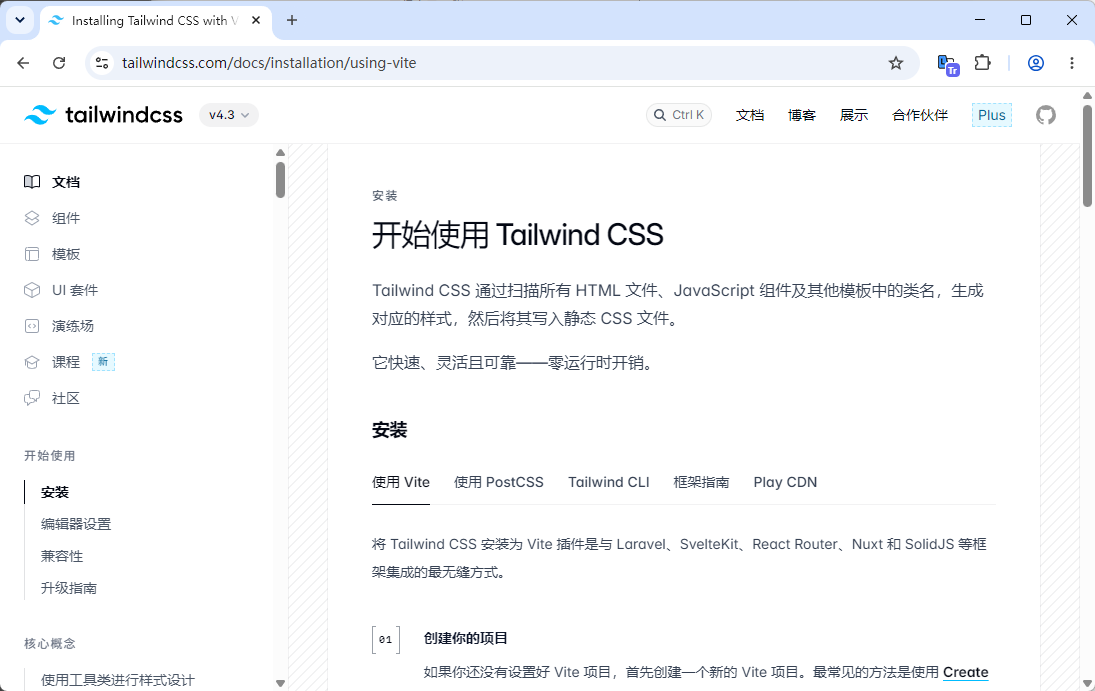Open the v4.3 version dropdown

[229, 115]
